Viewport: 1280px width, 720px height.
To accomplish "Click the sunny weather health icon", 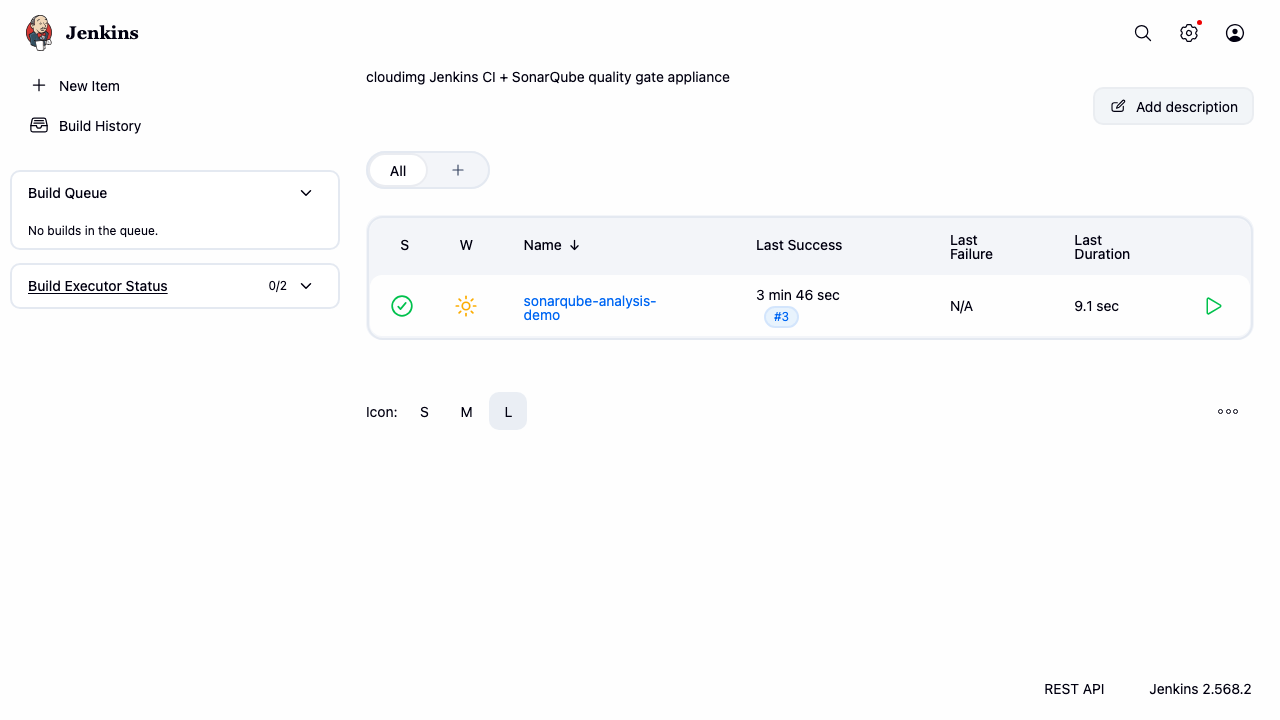I will click(466, 306).
